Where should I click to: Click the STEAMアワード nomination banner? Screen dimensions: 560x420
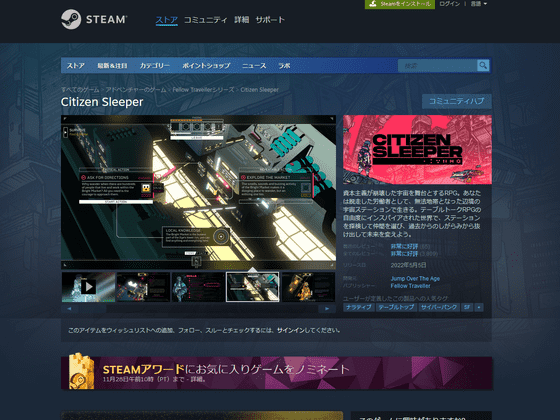pos(276,373)
